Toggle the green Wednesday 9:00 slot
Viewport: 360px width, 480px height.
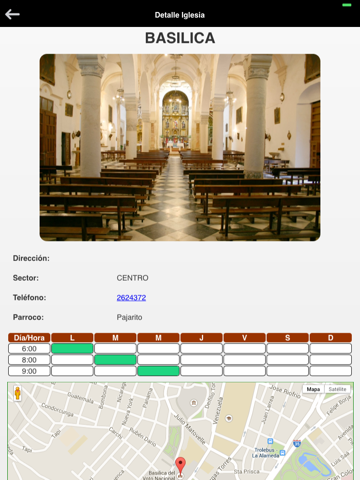[x=158, y=371]
